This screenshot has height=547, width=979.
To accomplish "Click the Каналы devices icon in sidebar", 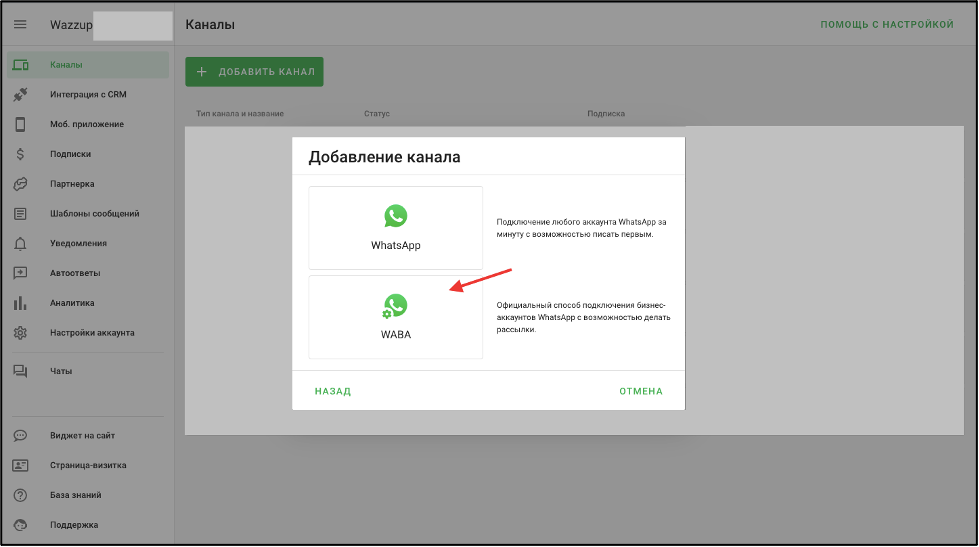I will click(20, 65).
